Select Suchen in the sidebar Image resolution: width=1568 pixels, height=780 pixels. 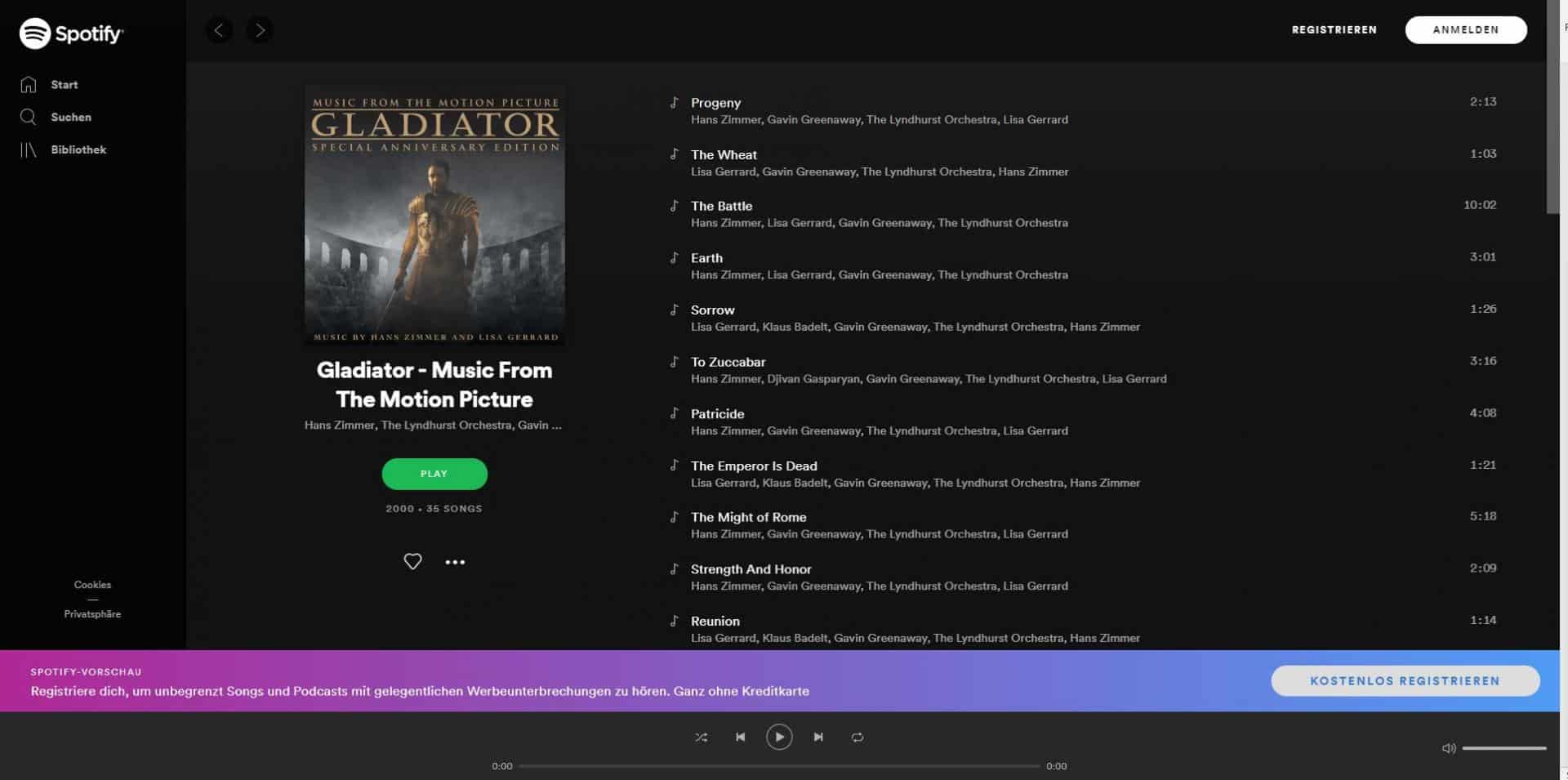point(71,118)
